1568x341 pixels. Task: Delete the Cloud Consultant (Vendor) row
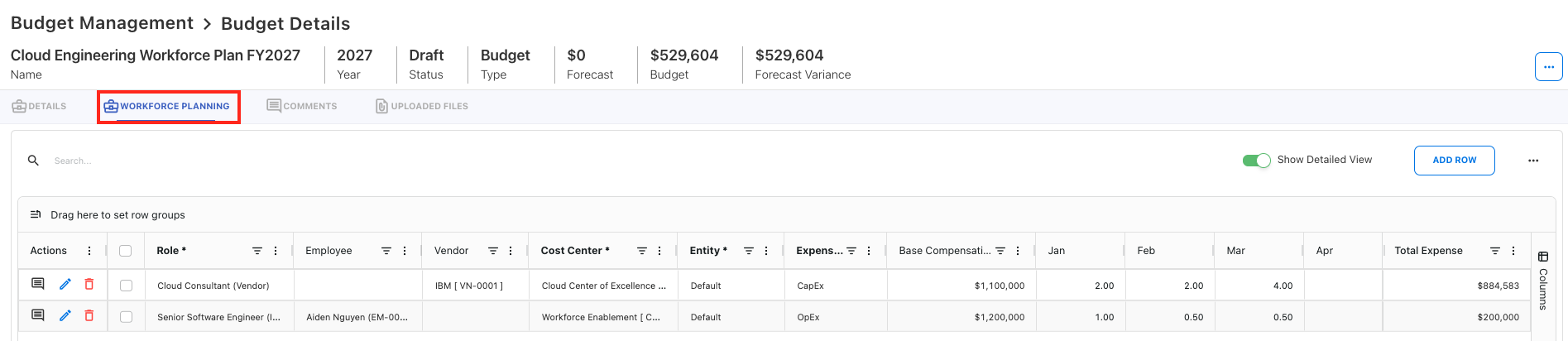click(x=89, y=285)
